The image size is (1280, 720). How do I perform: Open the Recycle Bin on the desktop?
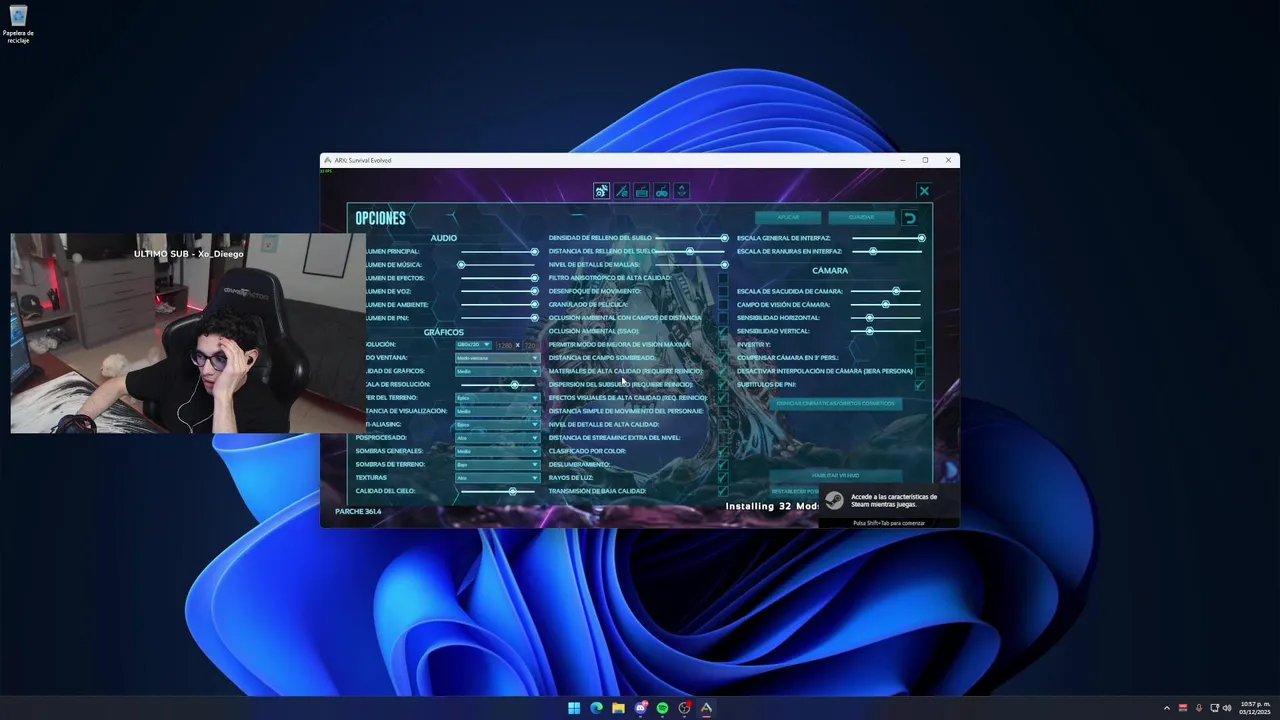(18, 24)
